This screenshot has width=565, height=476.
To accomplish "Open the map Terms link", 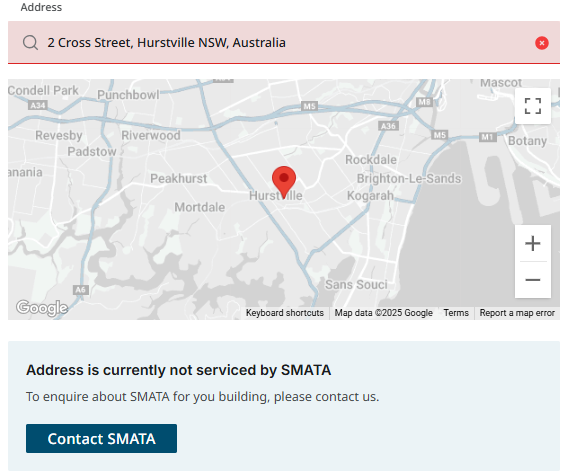I will point(456,313).
